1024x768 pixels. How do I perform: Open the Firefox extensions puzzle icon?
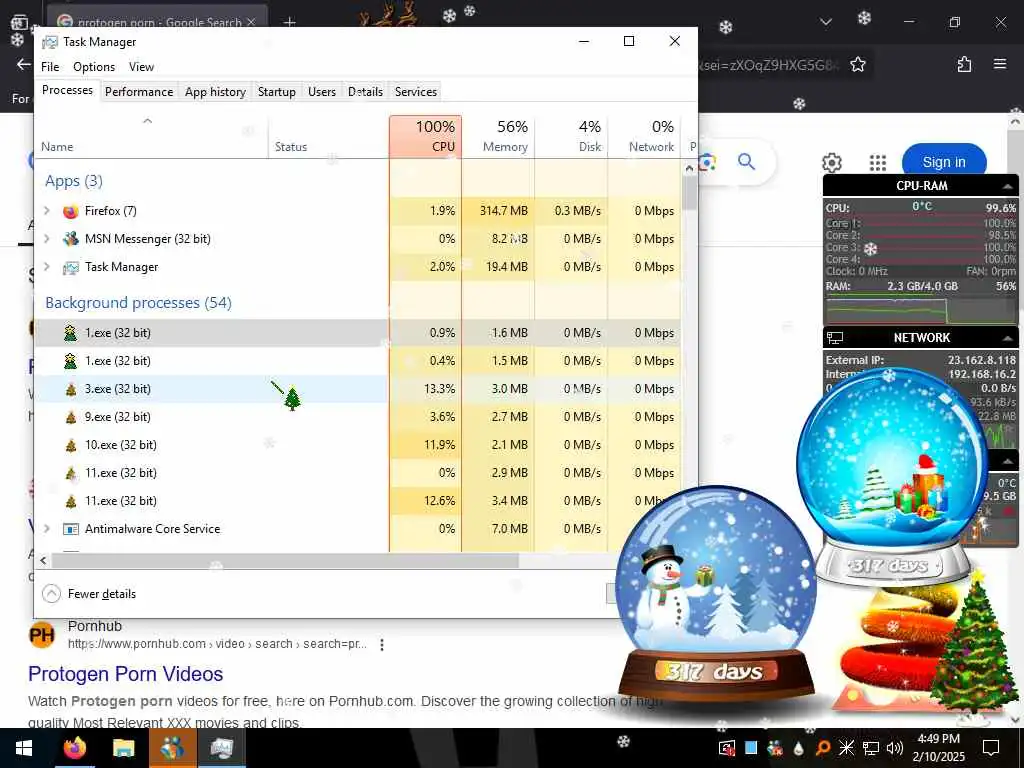964,64
